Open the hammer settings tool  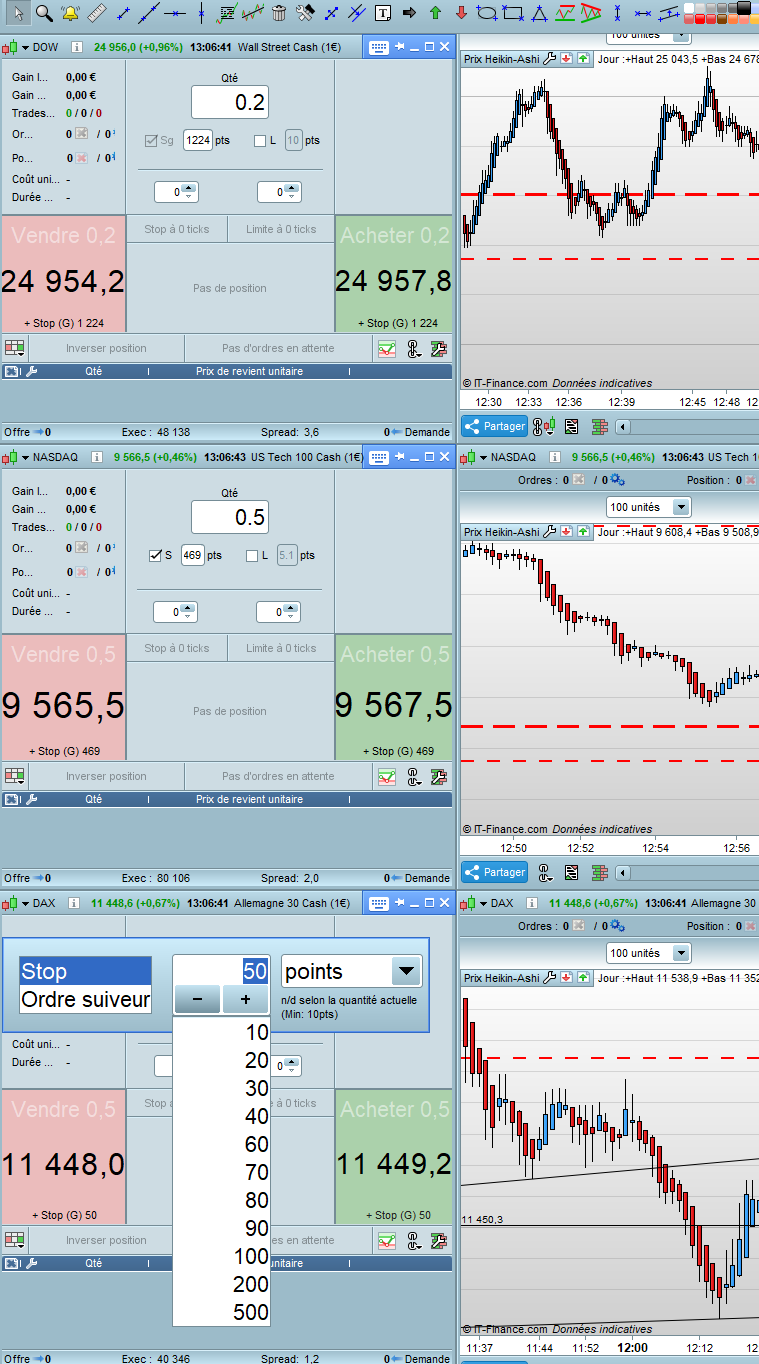click(x=305, y=13)
